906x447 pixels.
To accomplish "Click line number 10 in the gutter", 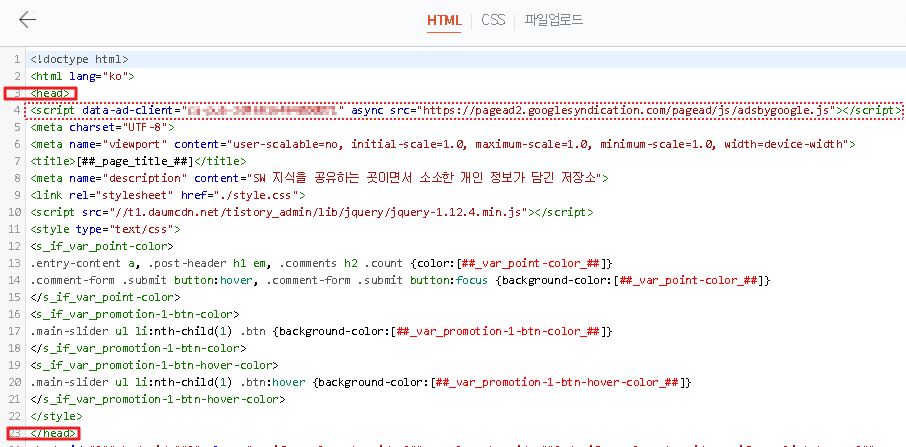I will (x=15, y=212).
